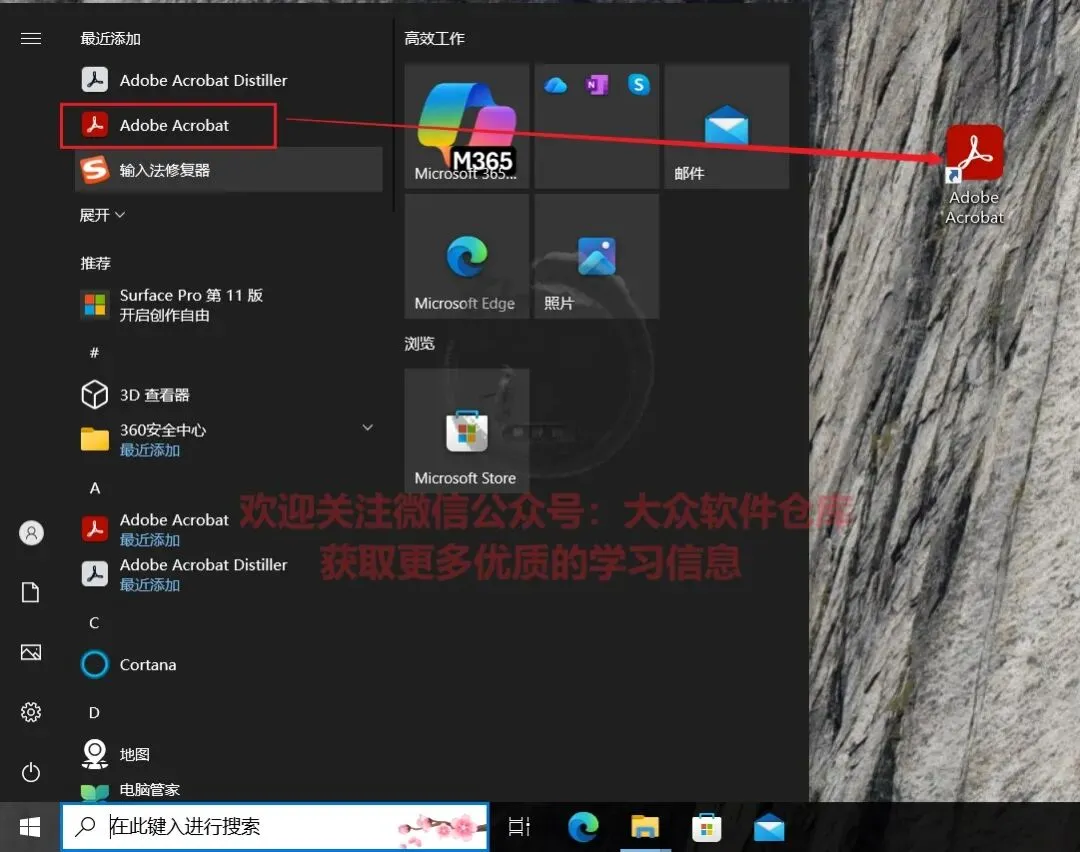1080x852 pixels.
Task: Open 3D 查看器 app
Action: (x=229, y=395)
